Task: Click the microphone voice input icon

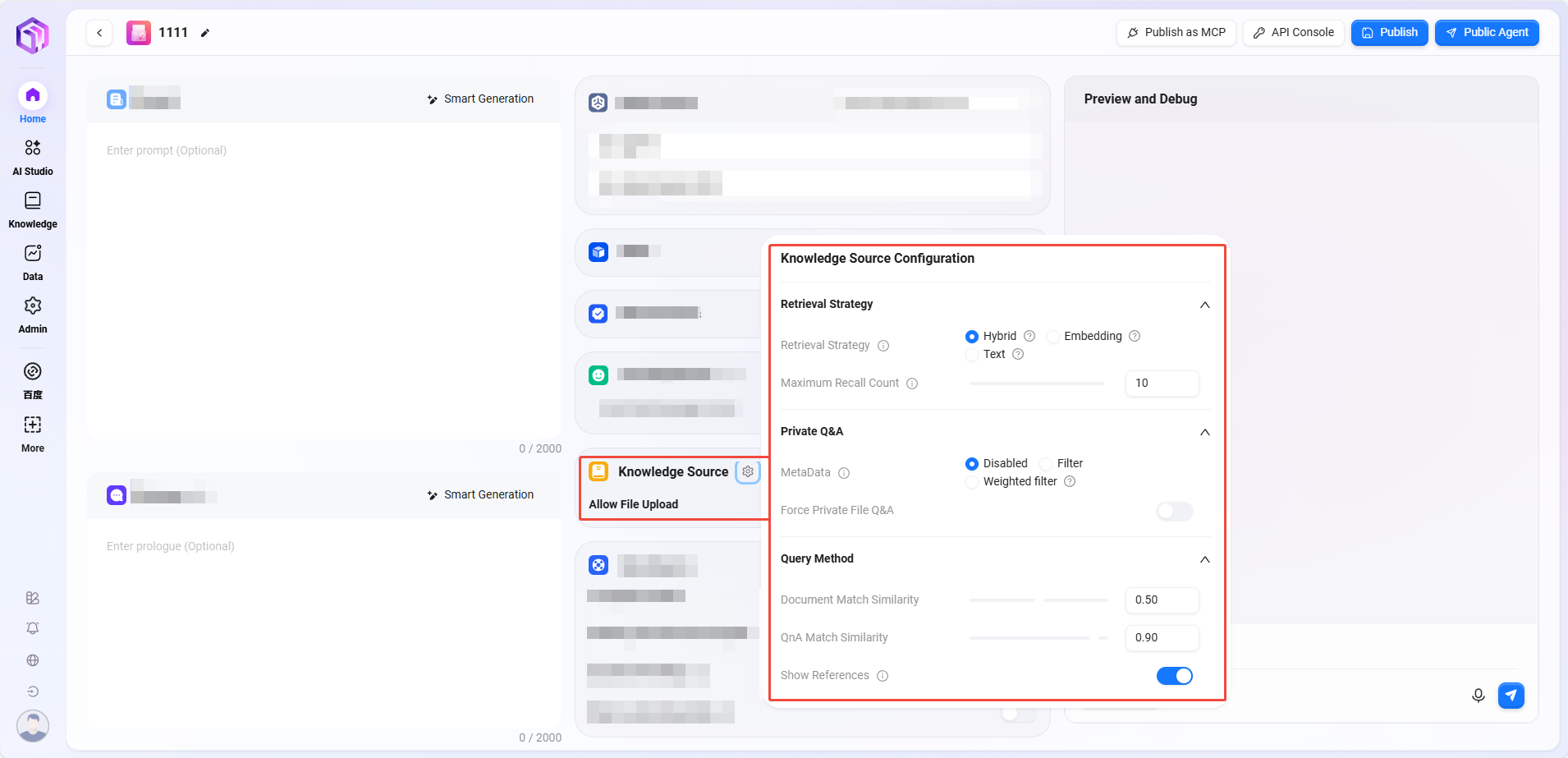Action: 1478,696
